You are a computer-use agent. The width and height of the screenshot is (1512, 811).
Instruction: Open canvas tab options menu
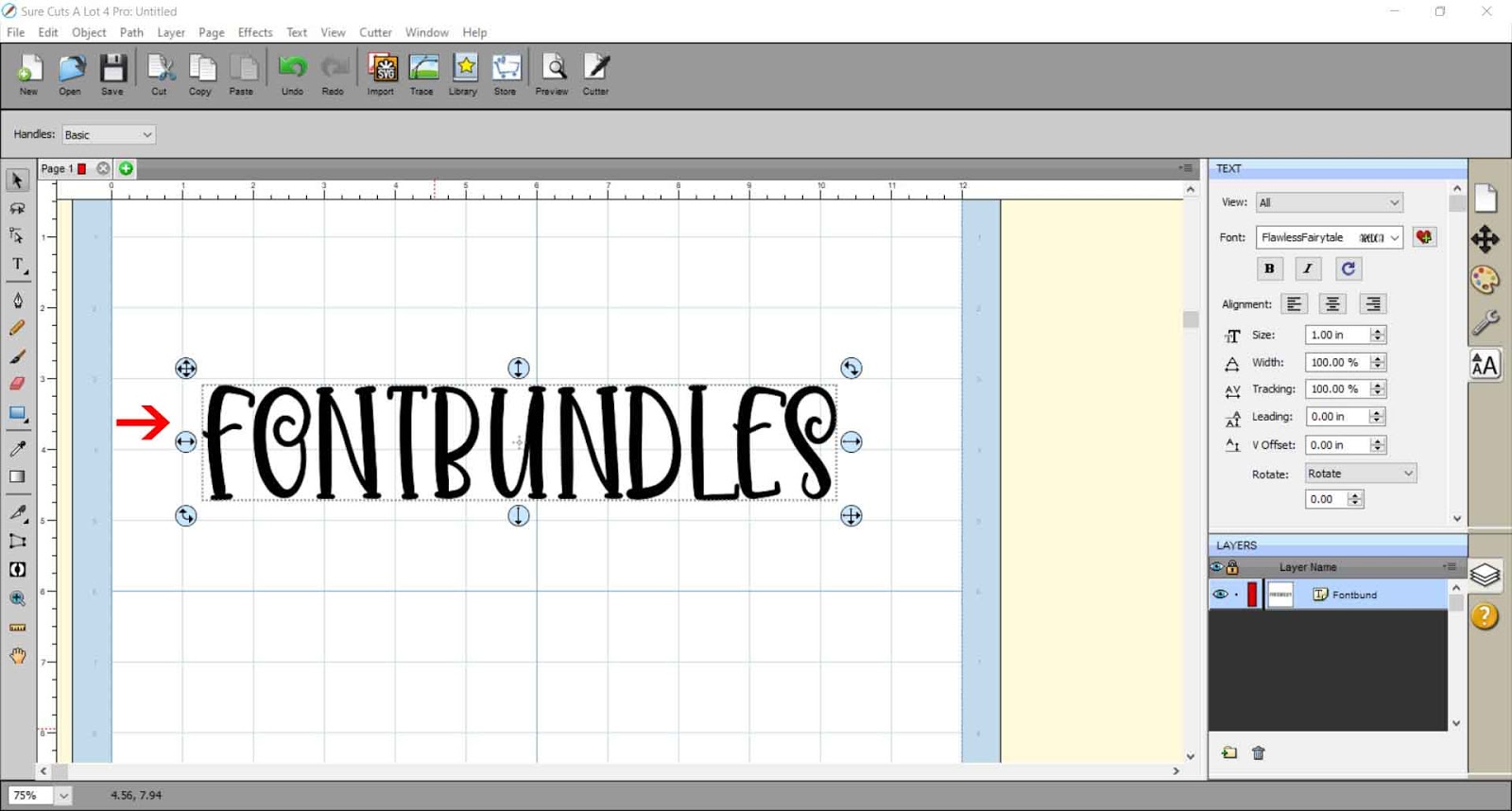[x=1184, y=168]
